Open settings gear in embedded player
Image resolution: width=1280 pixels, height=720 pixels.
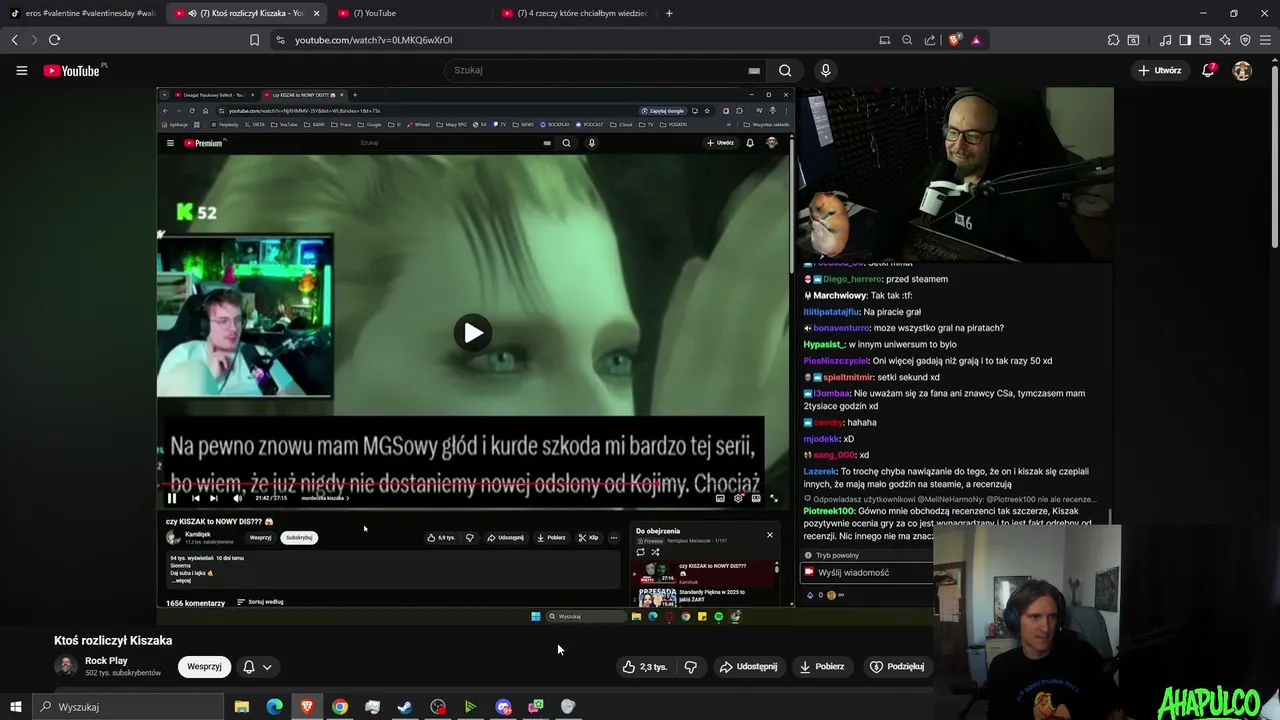click(738, 498)
